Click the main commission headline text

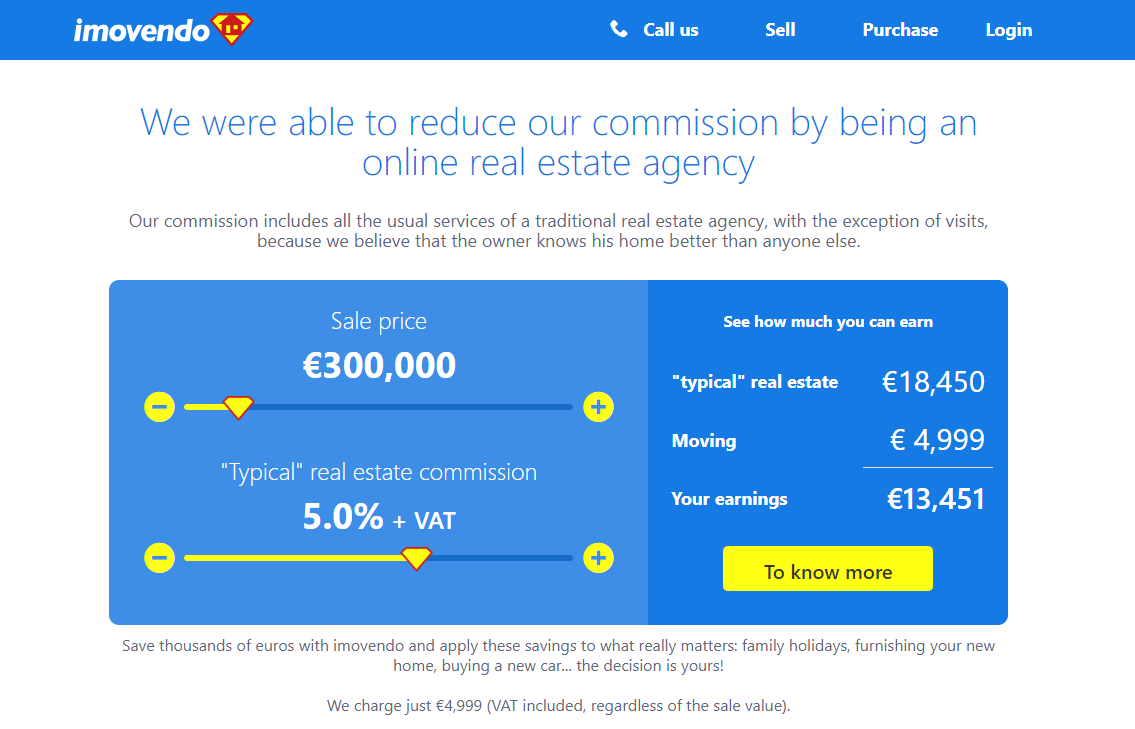coord(558,142)
